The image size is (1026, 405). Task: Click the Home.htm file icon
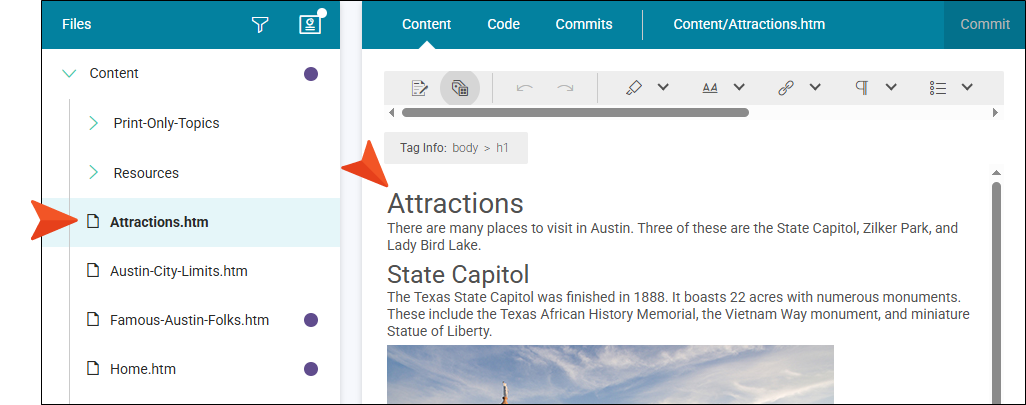(x=94, y=368)
